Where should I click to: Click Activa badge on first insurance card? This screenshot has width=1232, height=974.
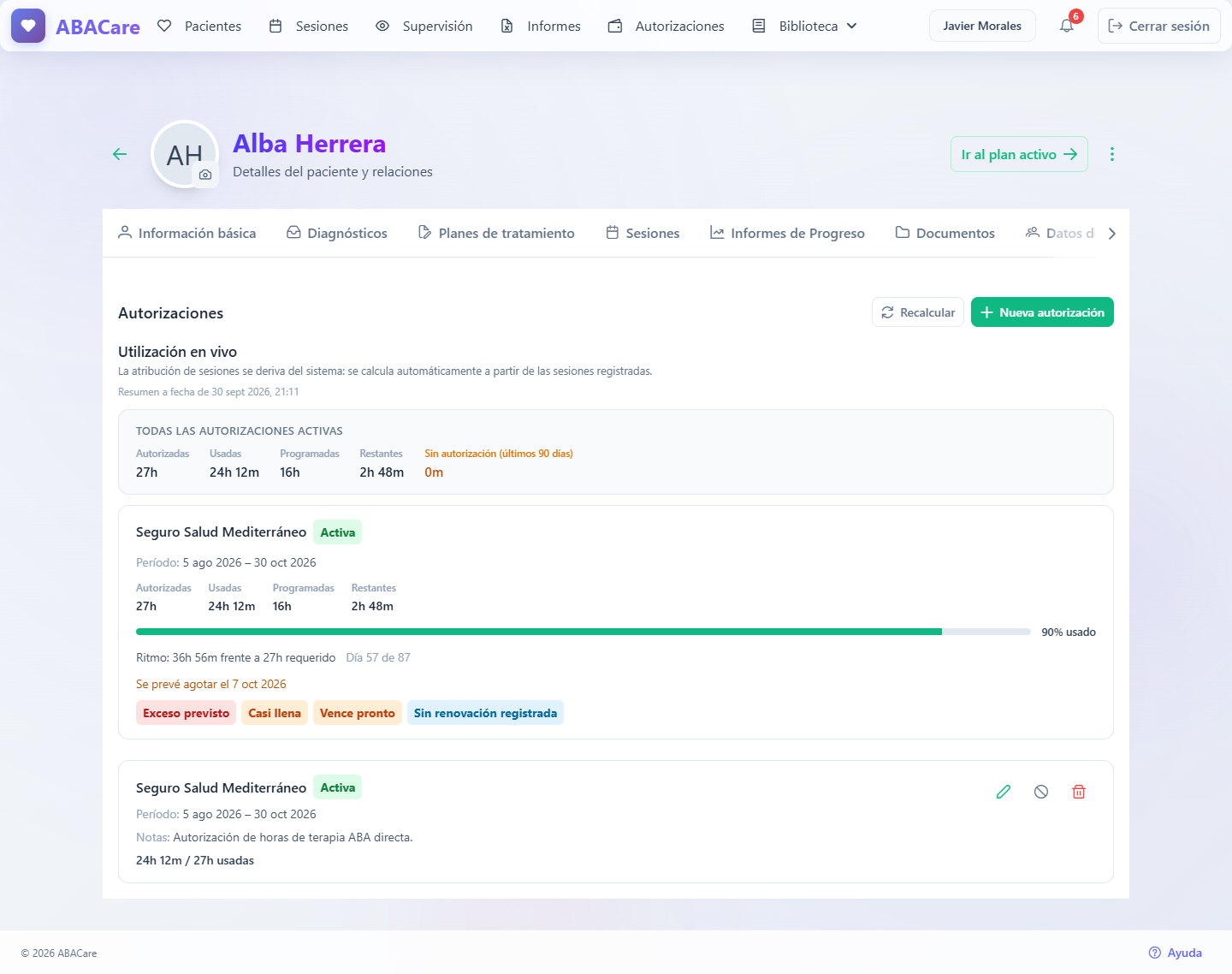[x=338, y=532]
